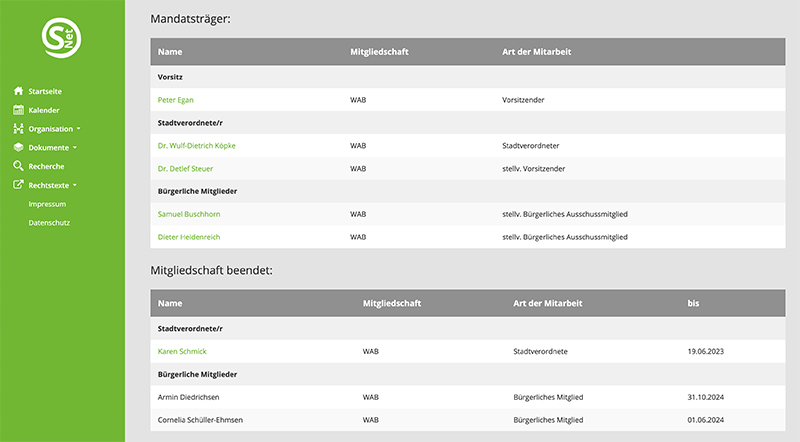This screenshot has height=442, width=800.
Task: Open the Impressum menu entry
Action: pyautogui.click(x=47, y=204)
